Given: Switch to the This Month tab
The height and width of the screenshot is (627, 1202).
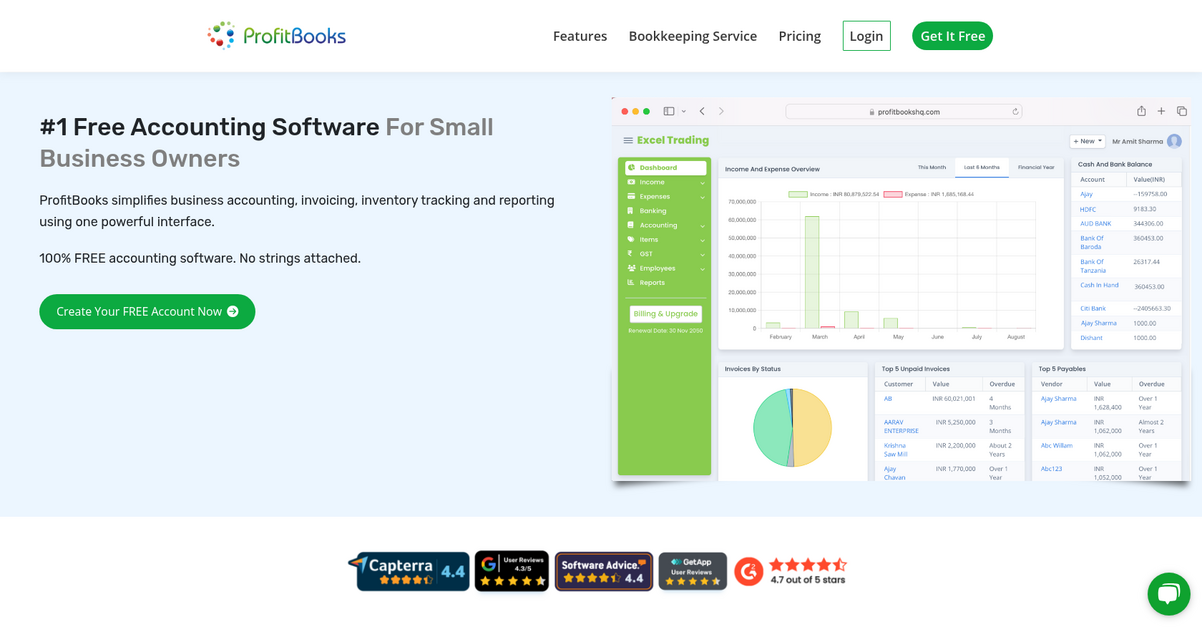Looking at the screenshot, I should [x=931, y=168].
